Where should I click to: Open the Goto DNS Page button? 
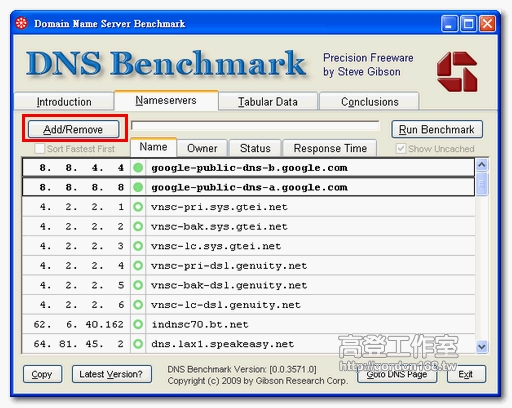pos(397,375)
